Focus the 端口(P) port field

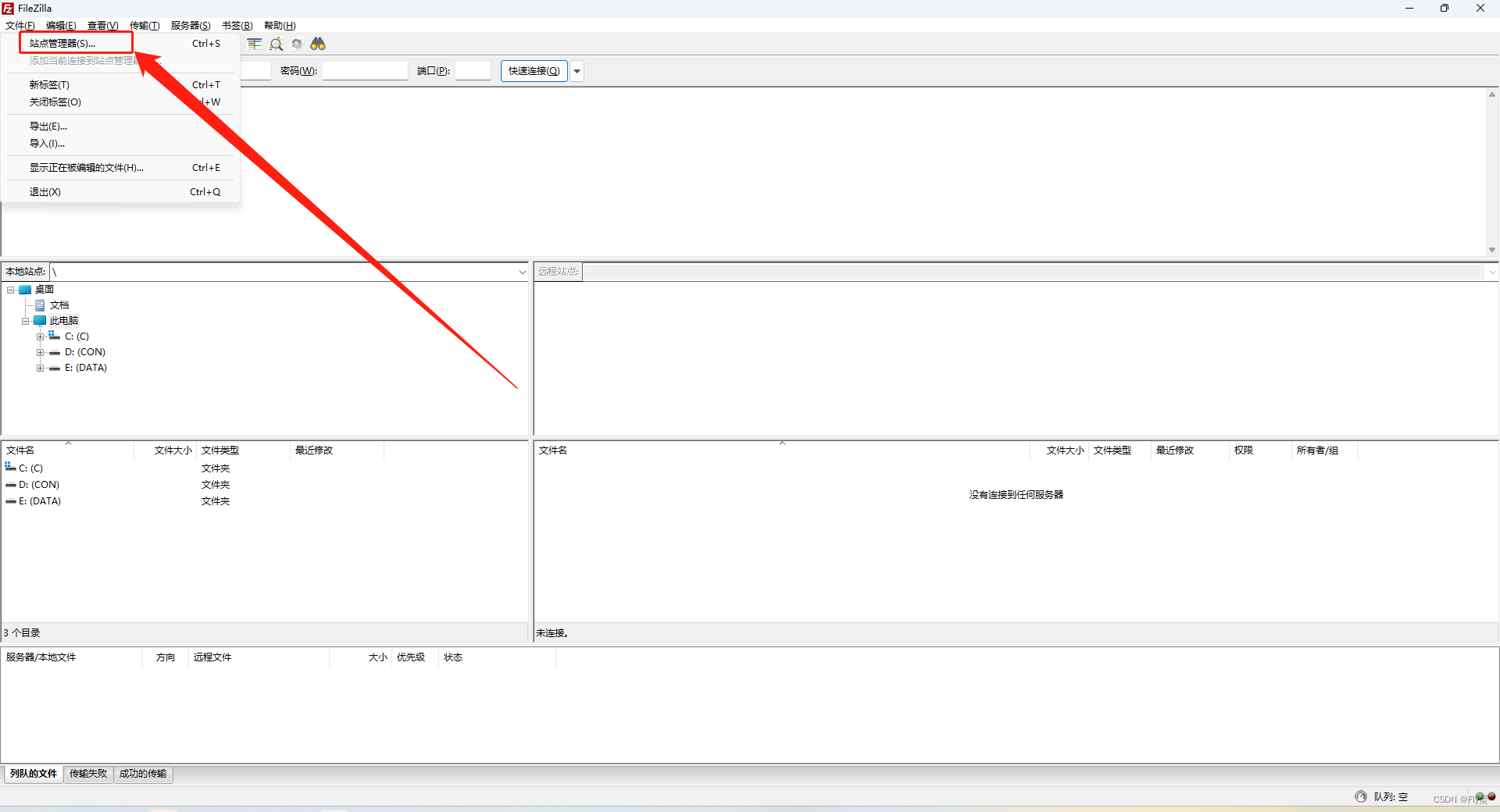tap(473, 71)
